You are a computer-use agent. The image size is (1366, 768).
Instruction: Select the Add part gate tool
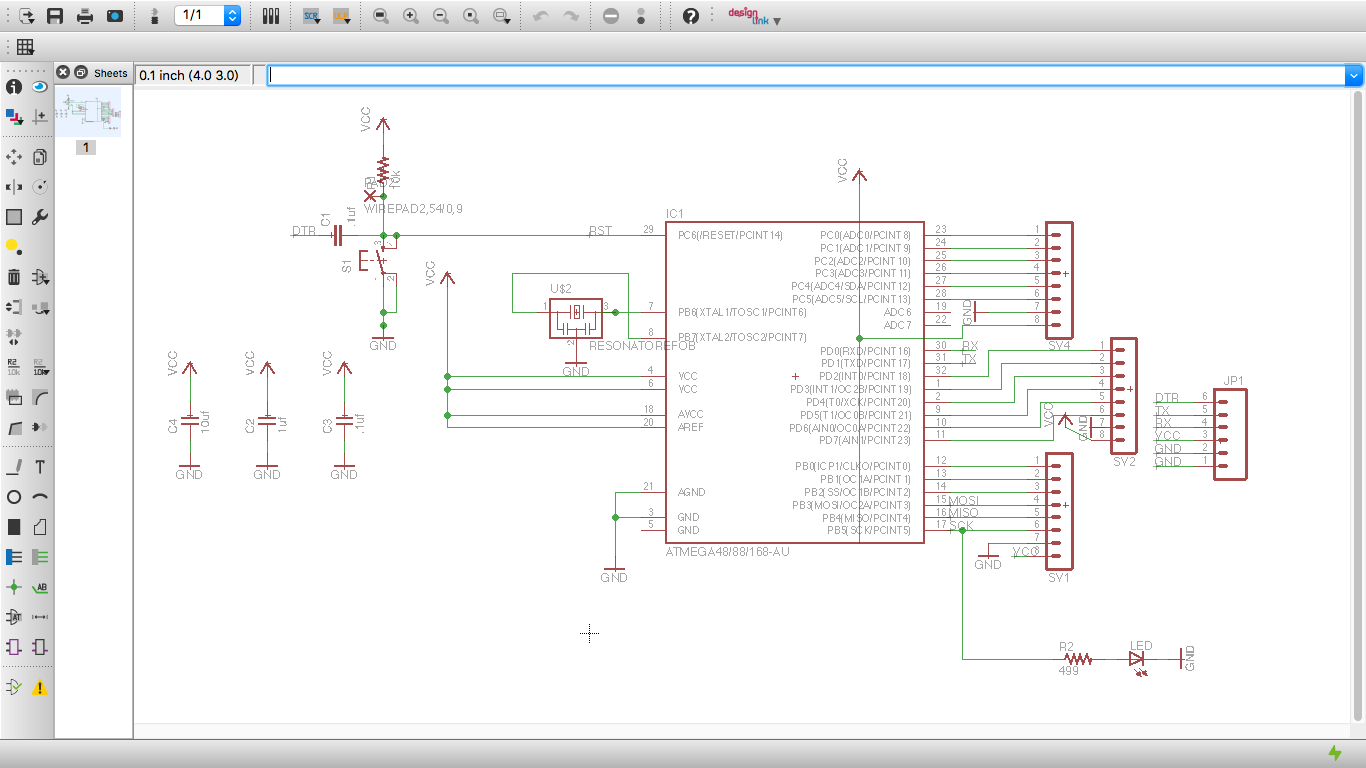[x=40, y=277]
